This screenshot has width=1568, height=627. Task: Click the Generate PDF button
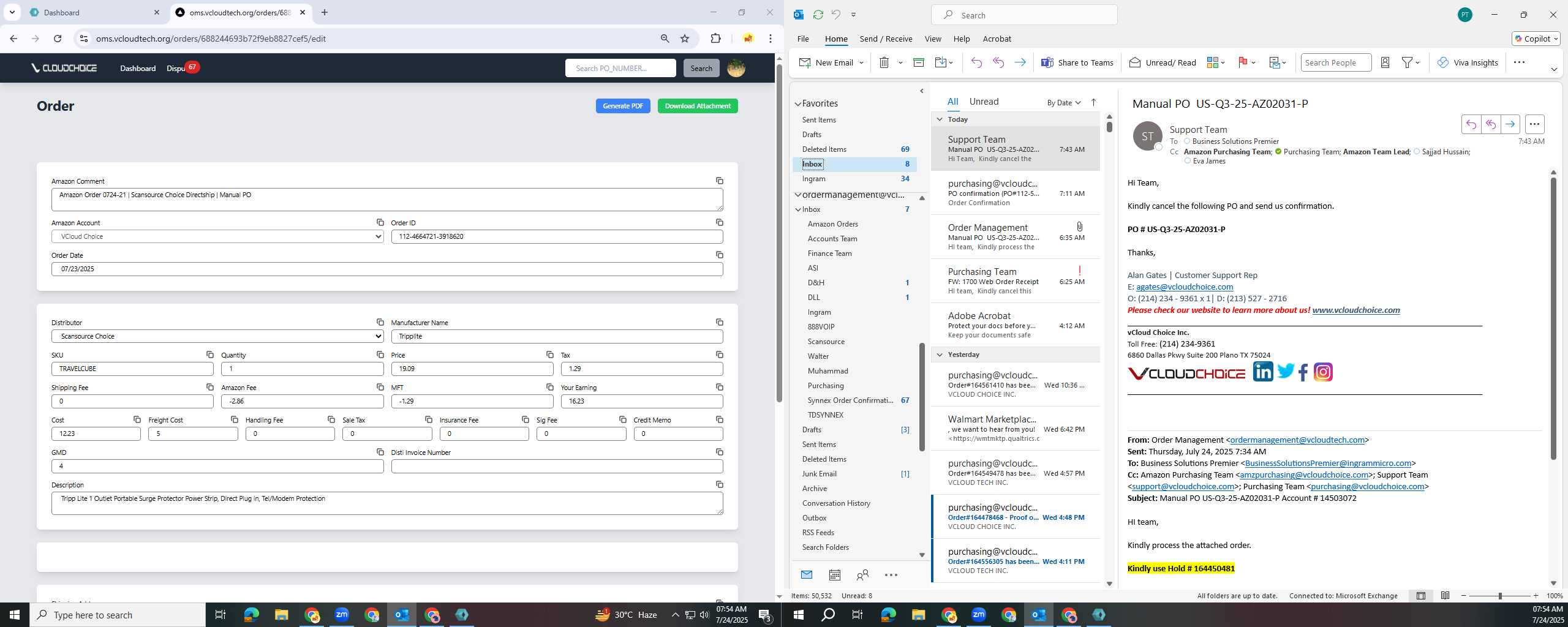(x=623, y=106)
